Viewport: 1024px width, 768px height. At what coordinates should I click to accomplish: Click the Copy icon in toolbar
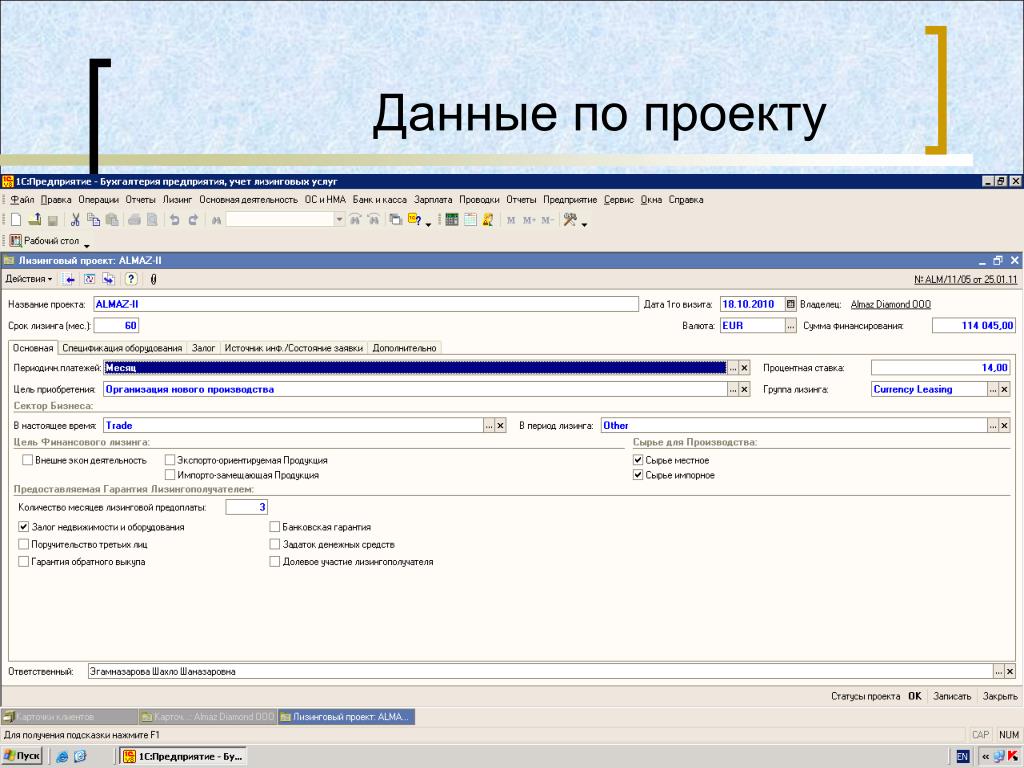pyautogui.click(x=93, y=220)
